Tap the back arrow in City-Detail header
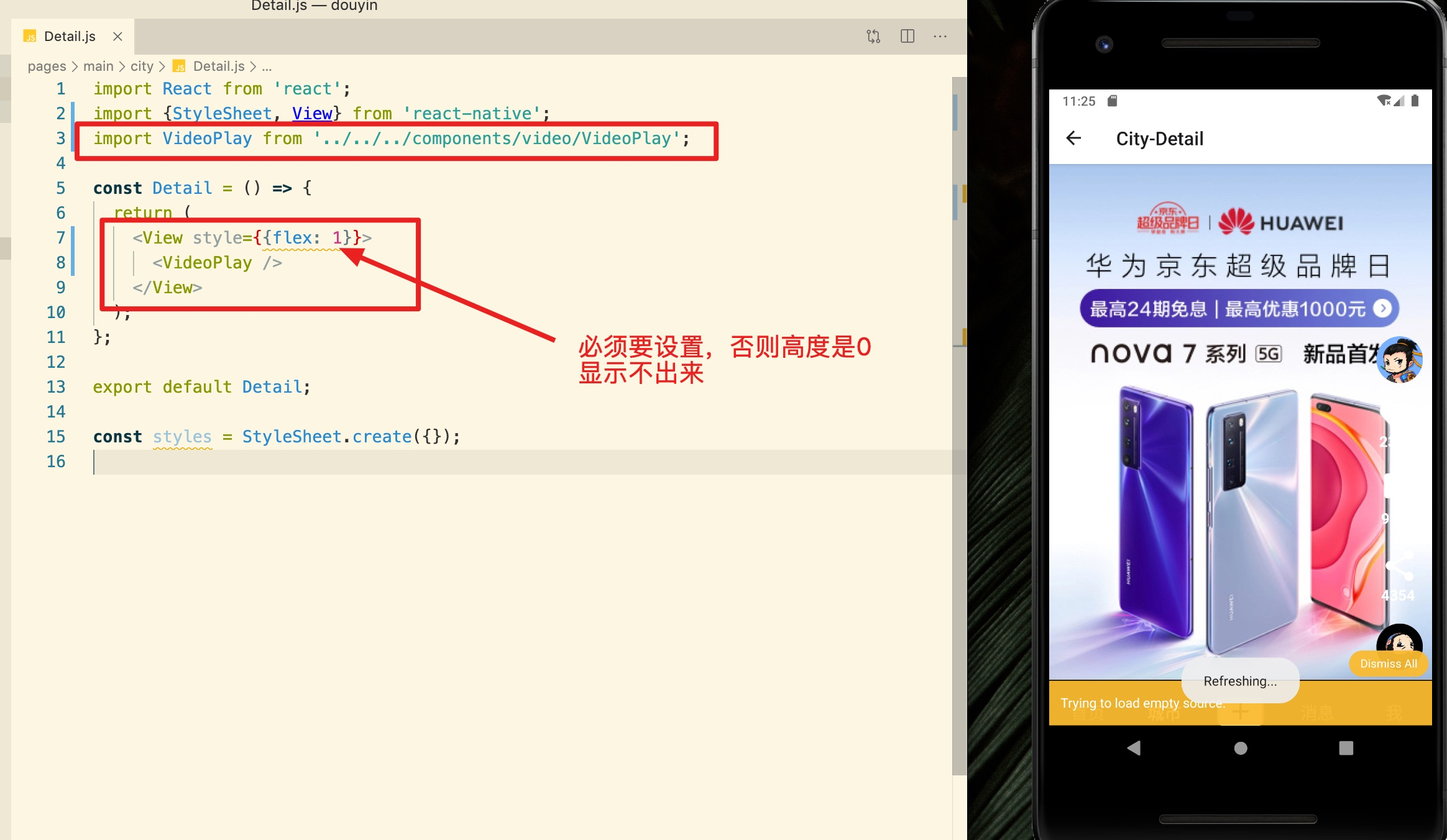This screenshot has width=1447, height=840. click(1073, 138)
